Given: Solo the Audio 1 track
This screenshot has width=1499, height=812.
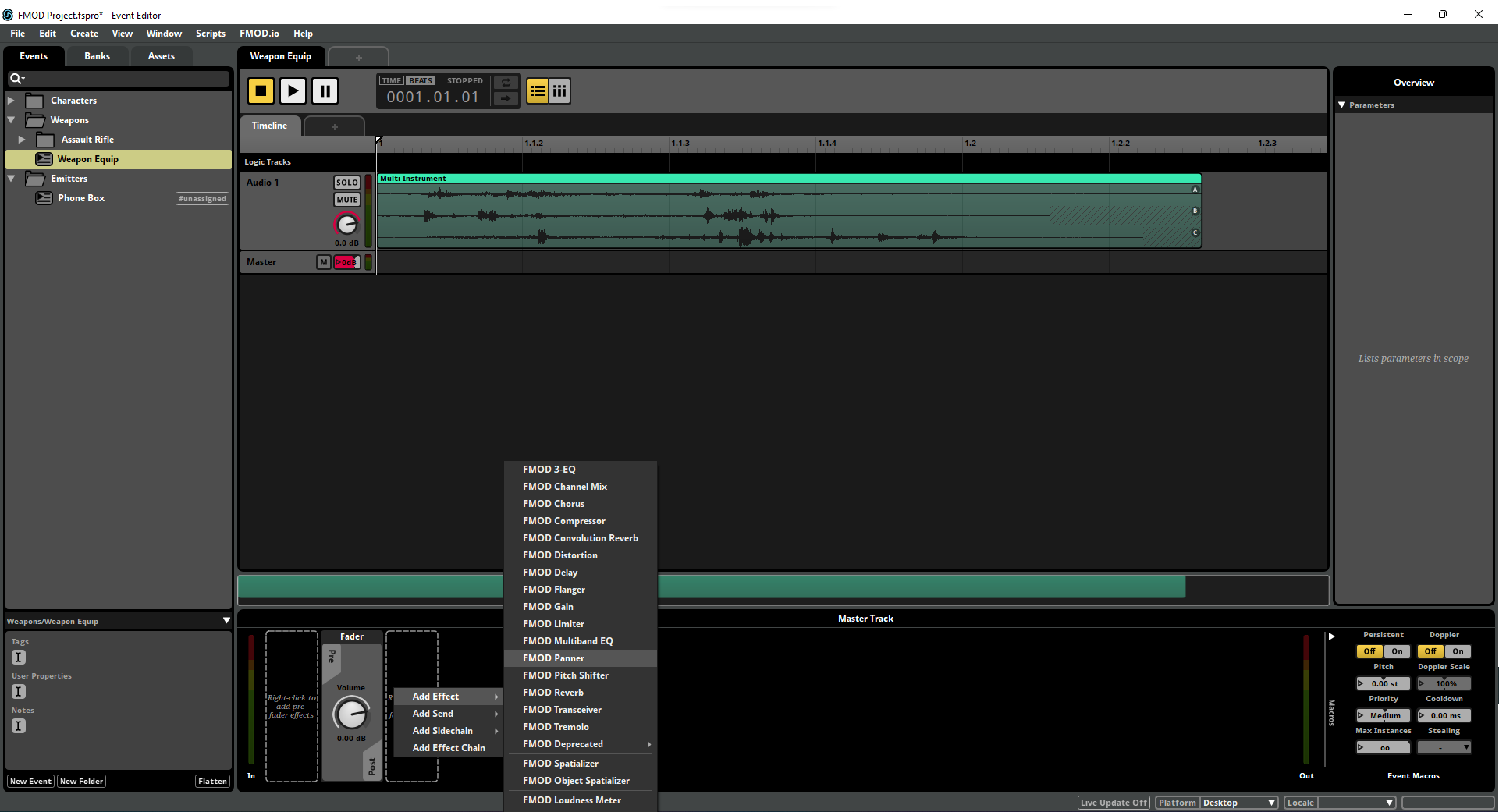Looking at the screenshot, I should pos(347,183).
